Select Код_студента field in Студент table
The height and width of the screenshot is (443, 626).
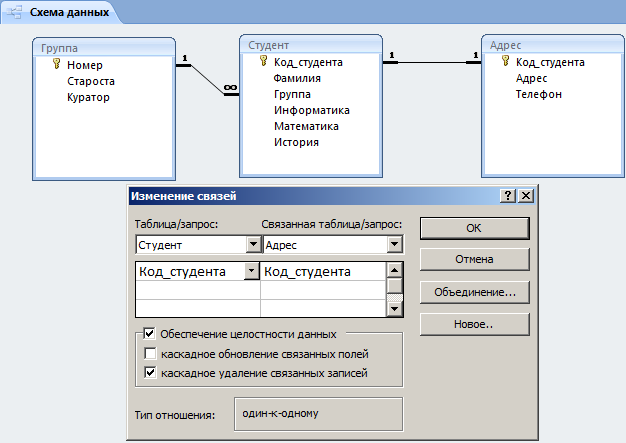click(308, 62)
